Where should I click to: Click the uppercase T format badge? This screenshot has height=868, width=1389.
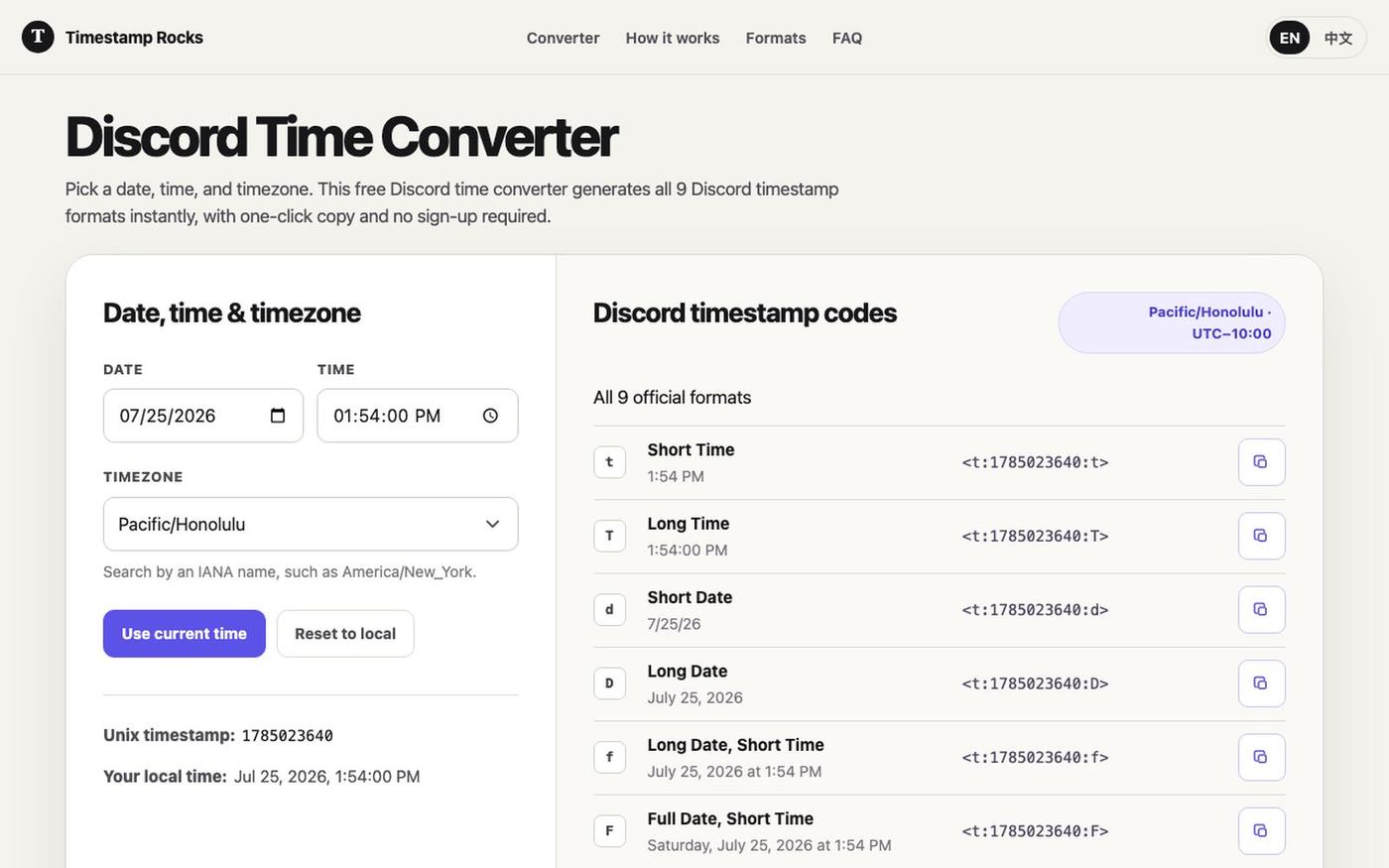pos(609,536)
